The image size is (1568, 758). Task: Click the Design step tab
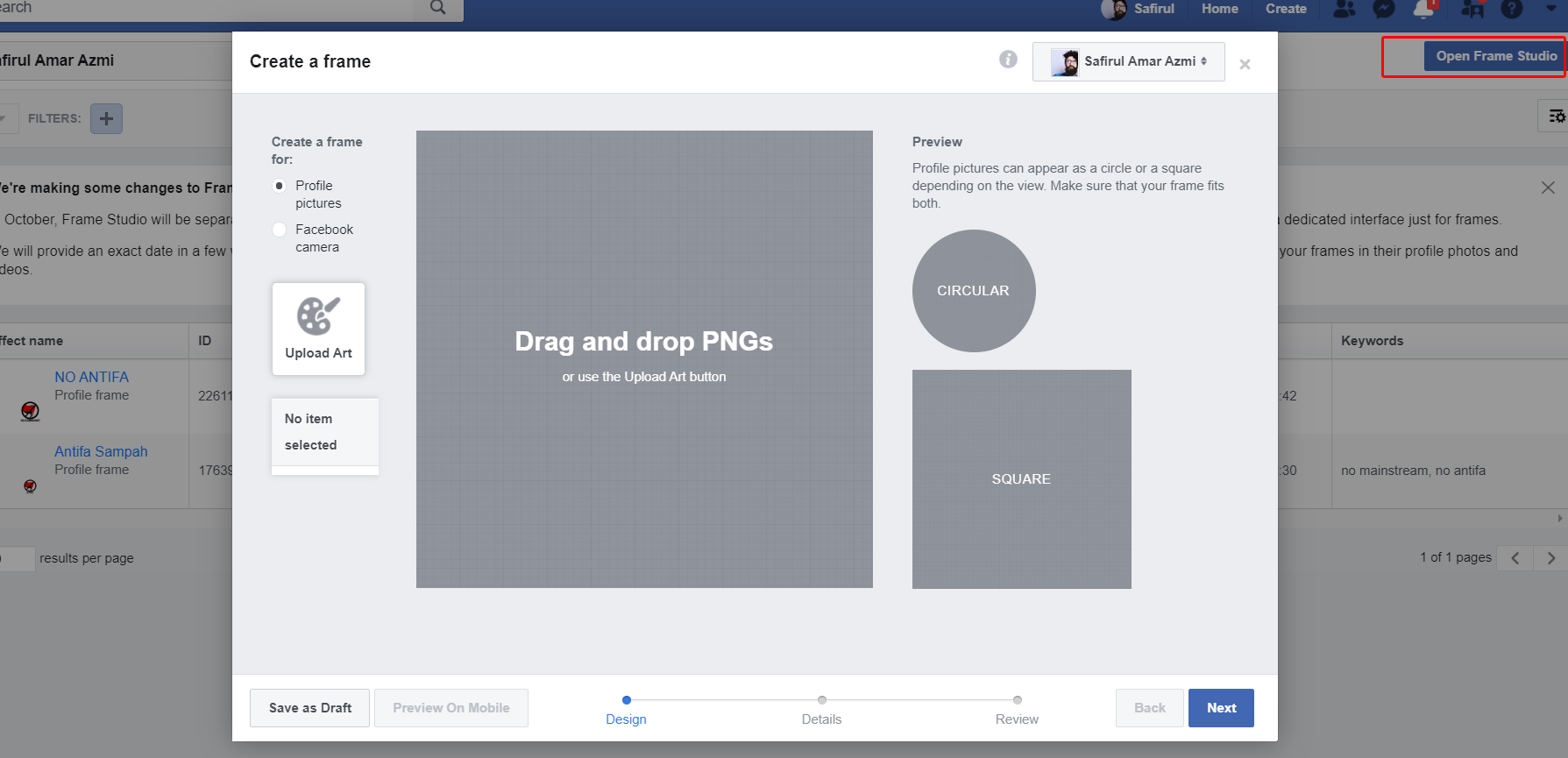coord(626,711)
